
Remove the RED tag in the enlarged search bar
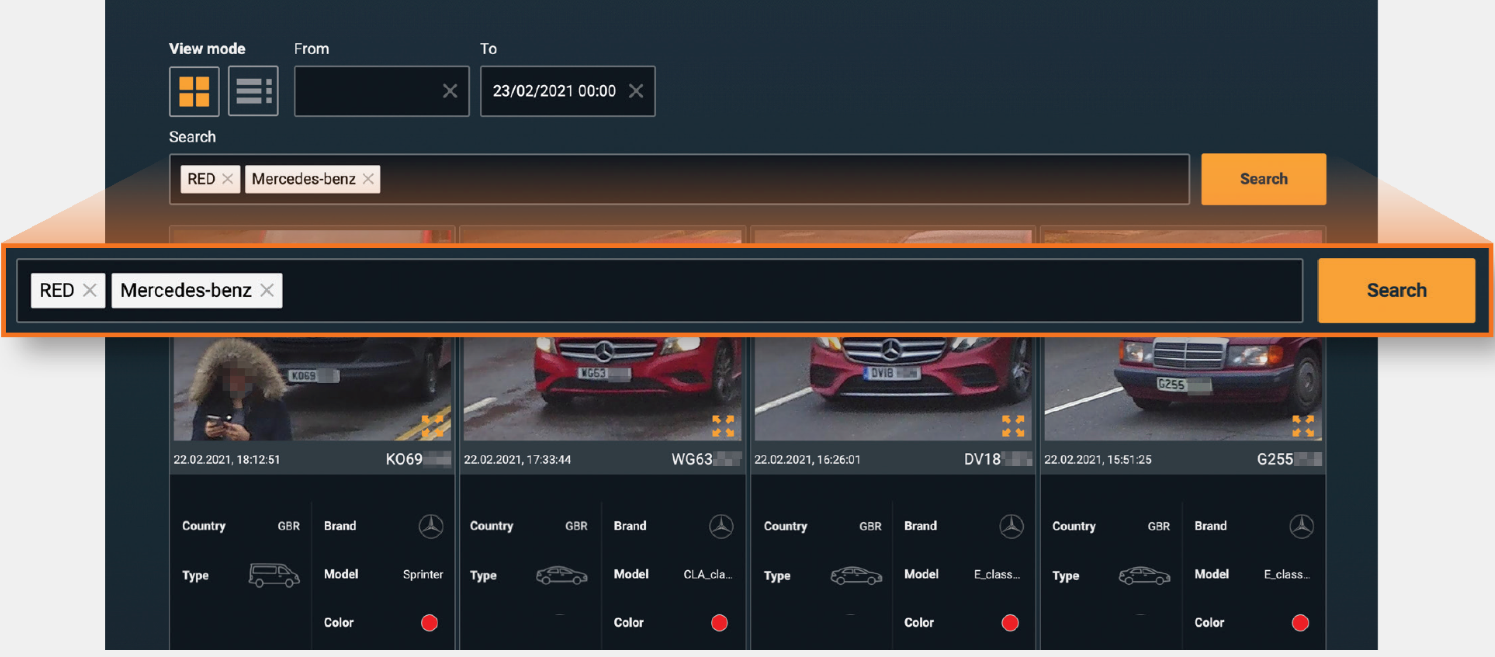click(x=90, y=290)
